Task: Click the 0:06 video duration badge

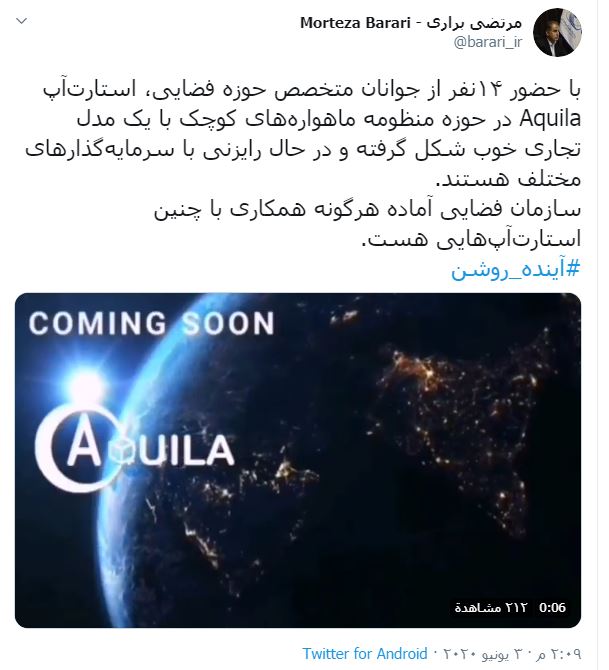Action: pyautogui.click(x=552, y=607)
